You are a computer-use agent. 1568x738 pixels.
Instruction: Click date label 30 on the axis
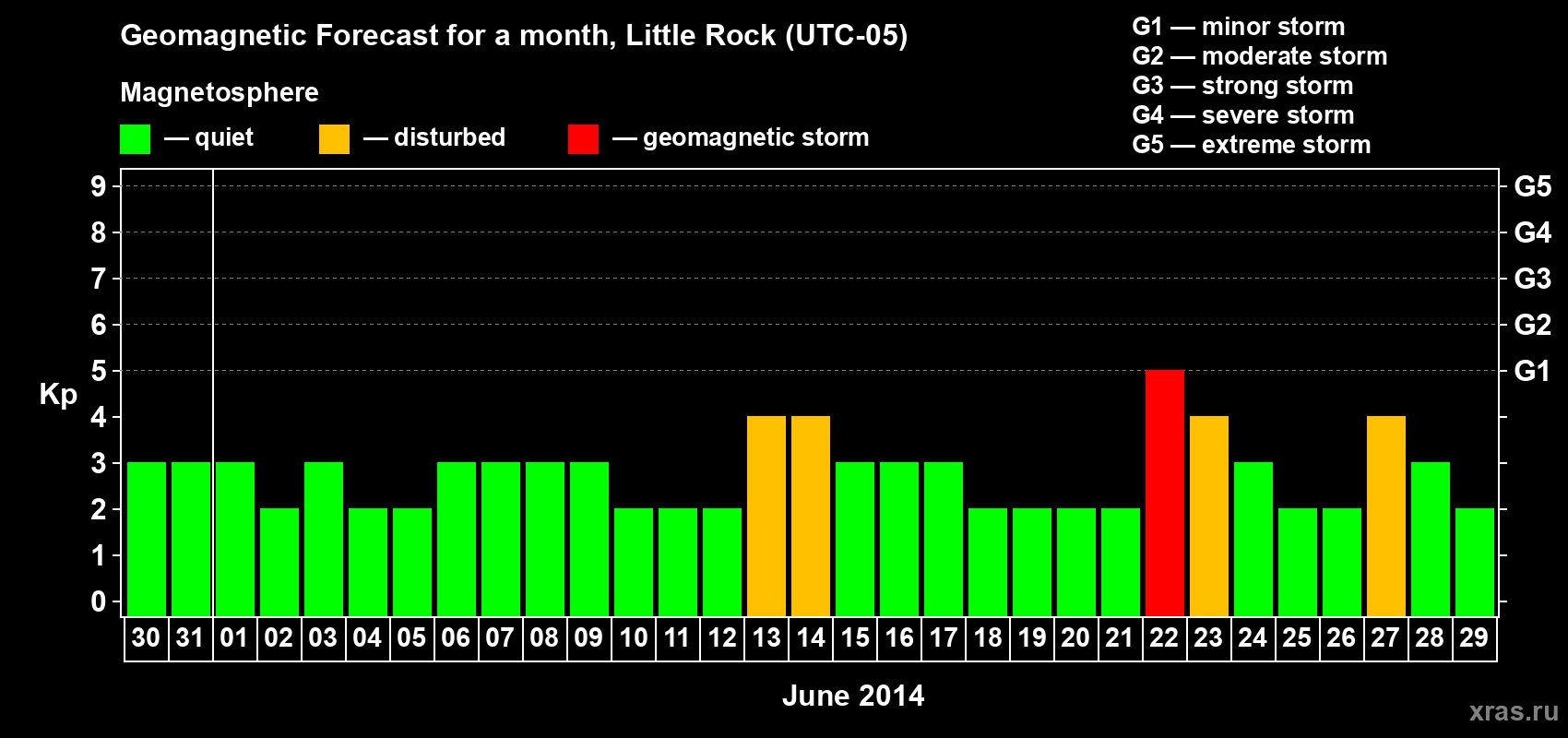click(x=146, y=638)
